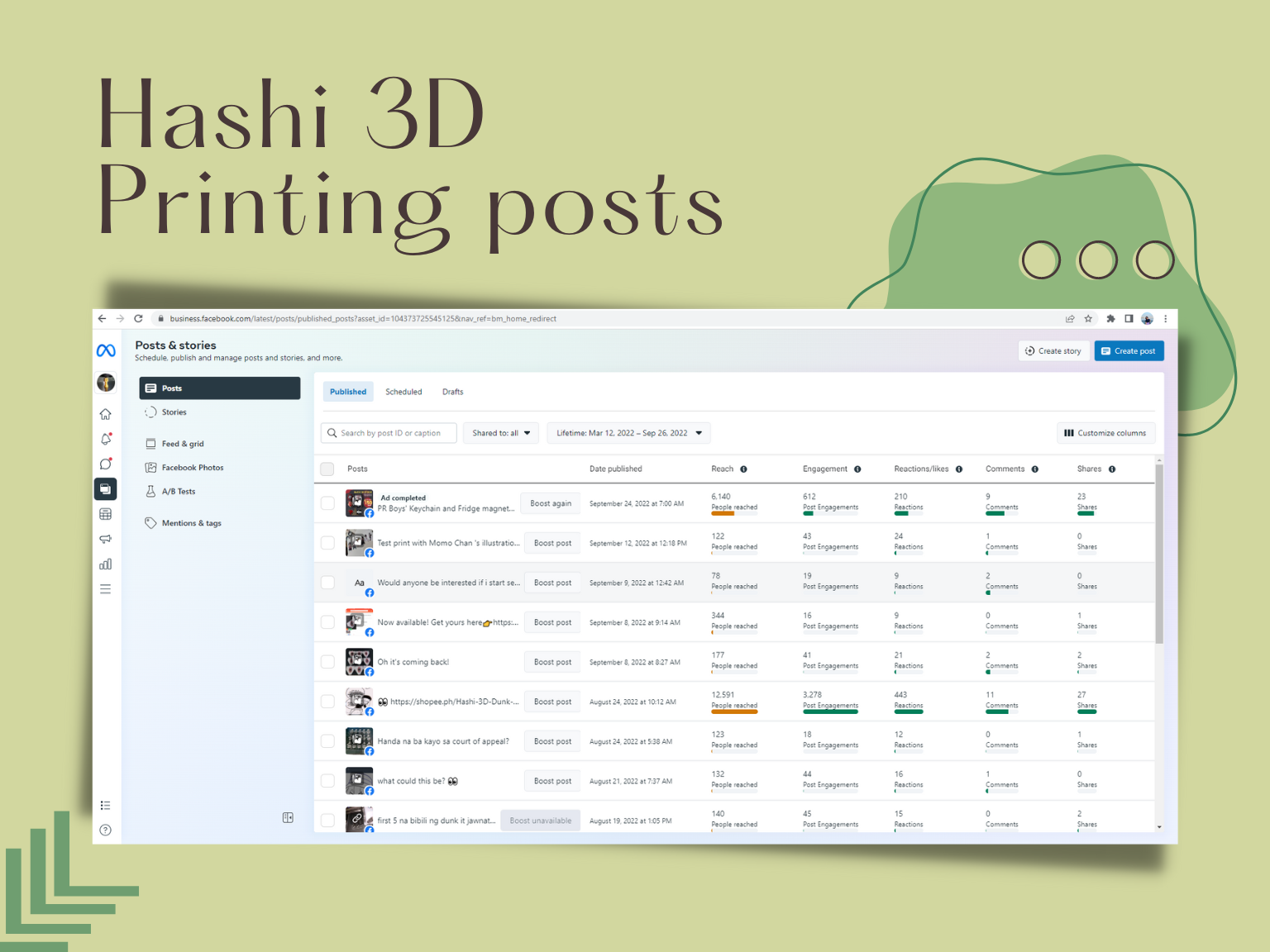This screenshot has height=952, width=1270.
Task: Click the browser address bar URL
Action: point(363,319)
